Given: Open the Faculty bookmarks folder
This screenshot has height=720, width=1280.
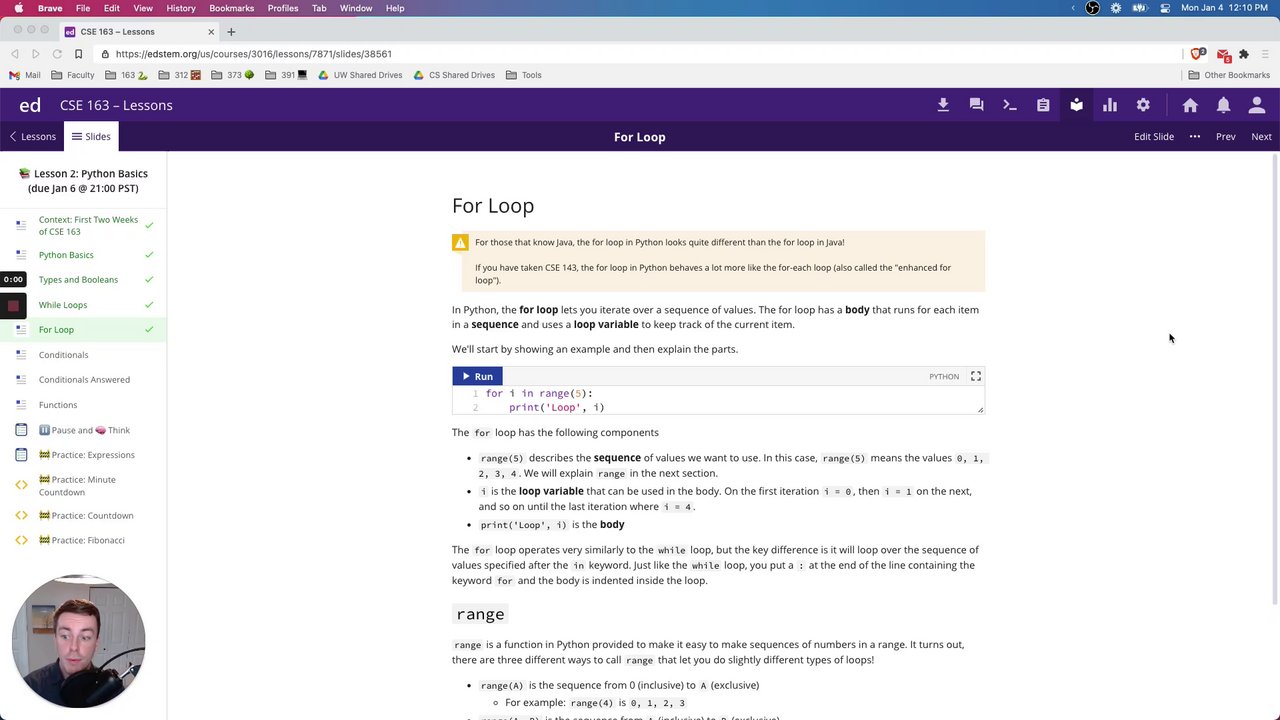Looking at the screenshot, I should coord(73,75).
